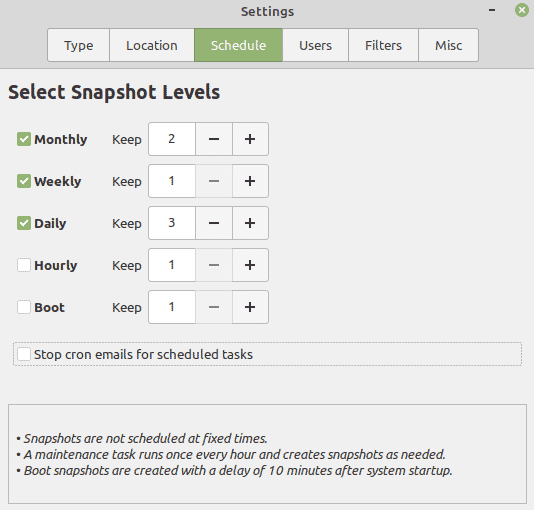
Task: Decrease Daily snapshots kept using minus
Action: pos(214,223)
